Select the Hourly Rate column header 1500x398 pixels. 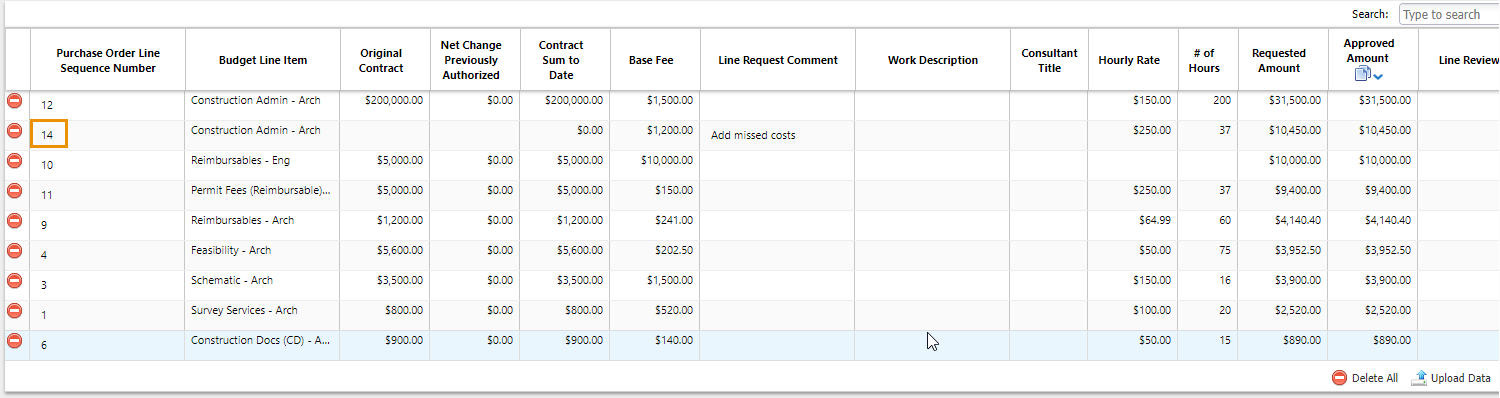pyautogui.click(x=1129, y=60)
